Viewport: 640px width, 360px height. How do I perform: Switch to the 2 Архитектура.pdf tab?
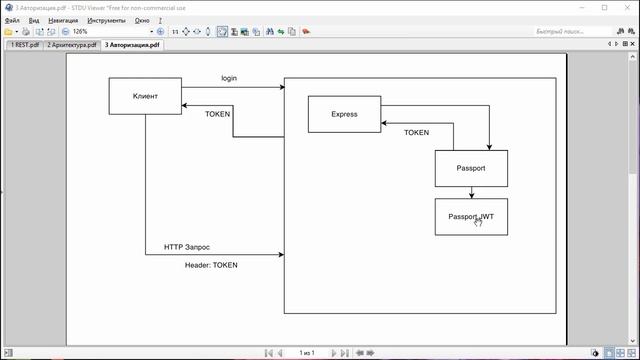72,45
